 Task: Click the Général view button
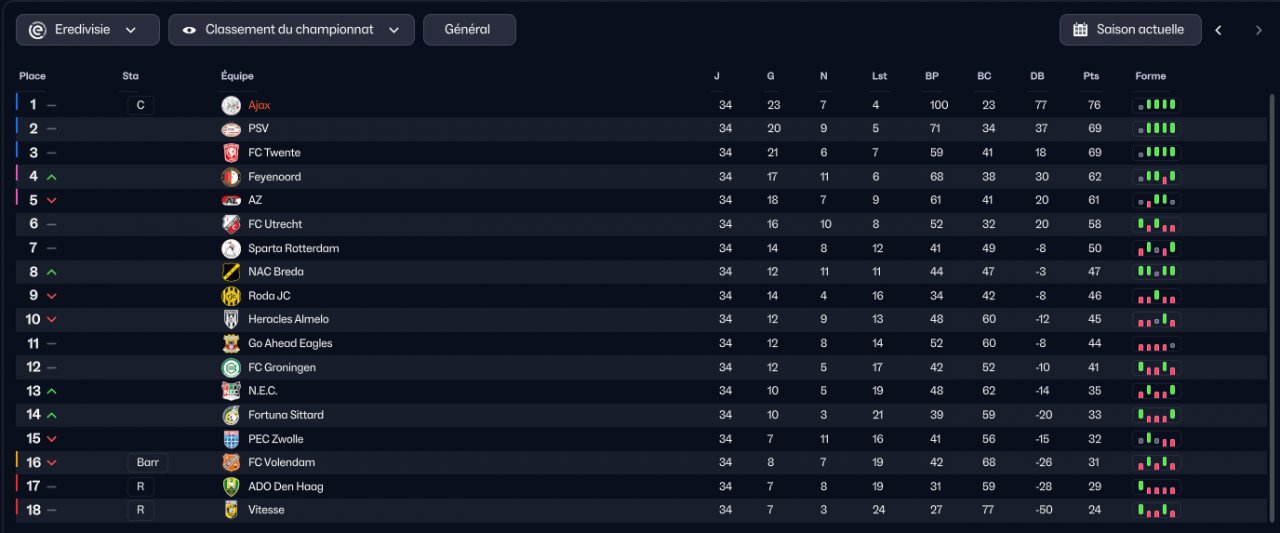(x=469, y=30)
